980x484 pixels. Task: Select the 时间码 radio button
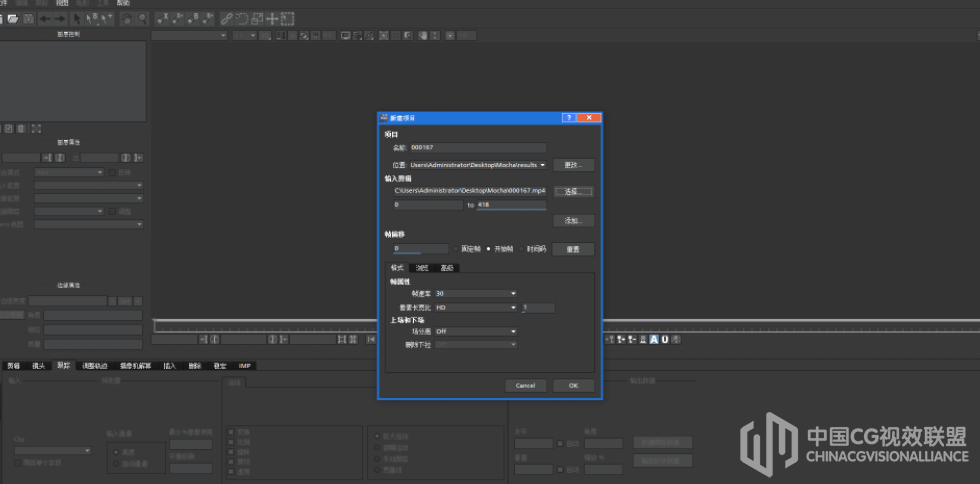point(521,249)
